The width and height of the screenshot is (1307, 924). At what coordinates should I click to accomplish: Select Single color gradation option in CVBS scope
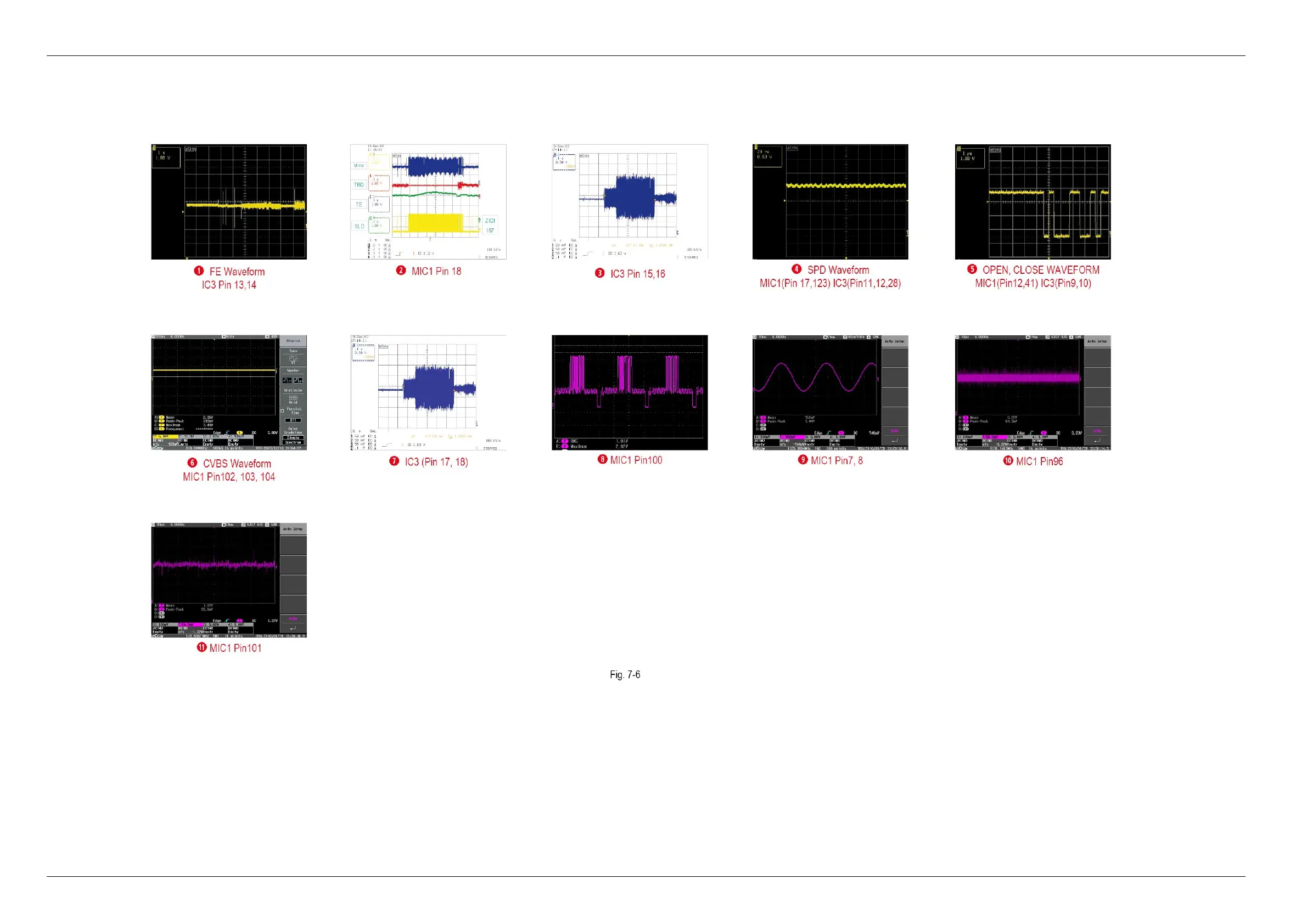(x=294, y=437)
